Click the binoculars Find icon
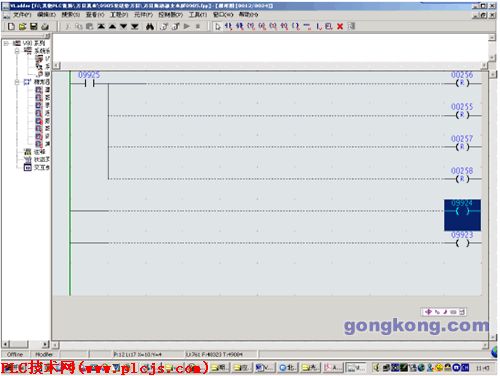The image size is (500, 376). coord(150,26)
